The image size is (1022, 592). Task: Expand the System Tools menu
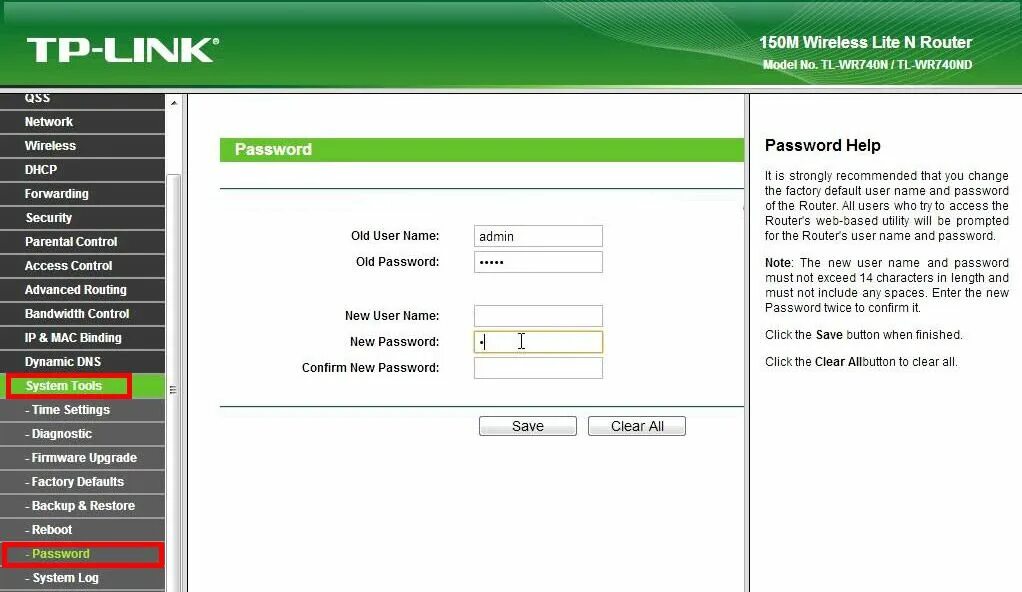point(67,385)
